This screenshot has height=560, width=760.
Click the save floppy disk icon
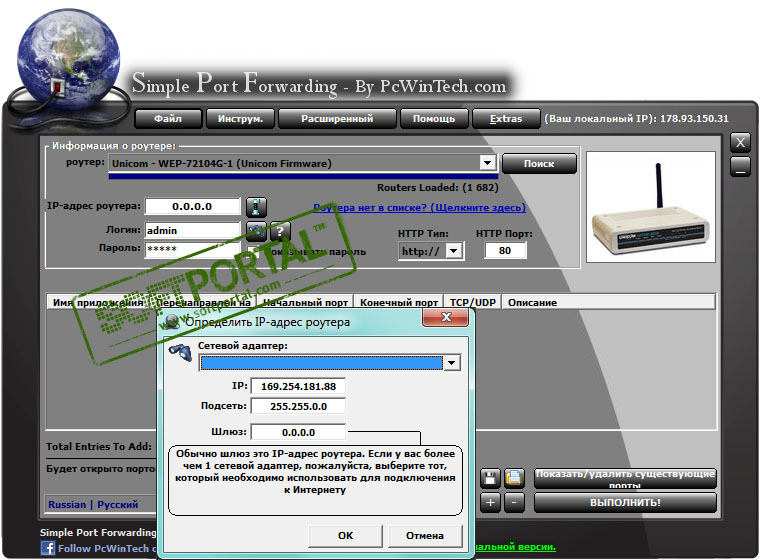tap(490, 478)
